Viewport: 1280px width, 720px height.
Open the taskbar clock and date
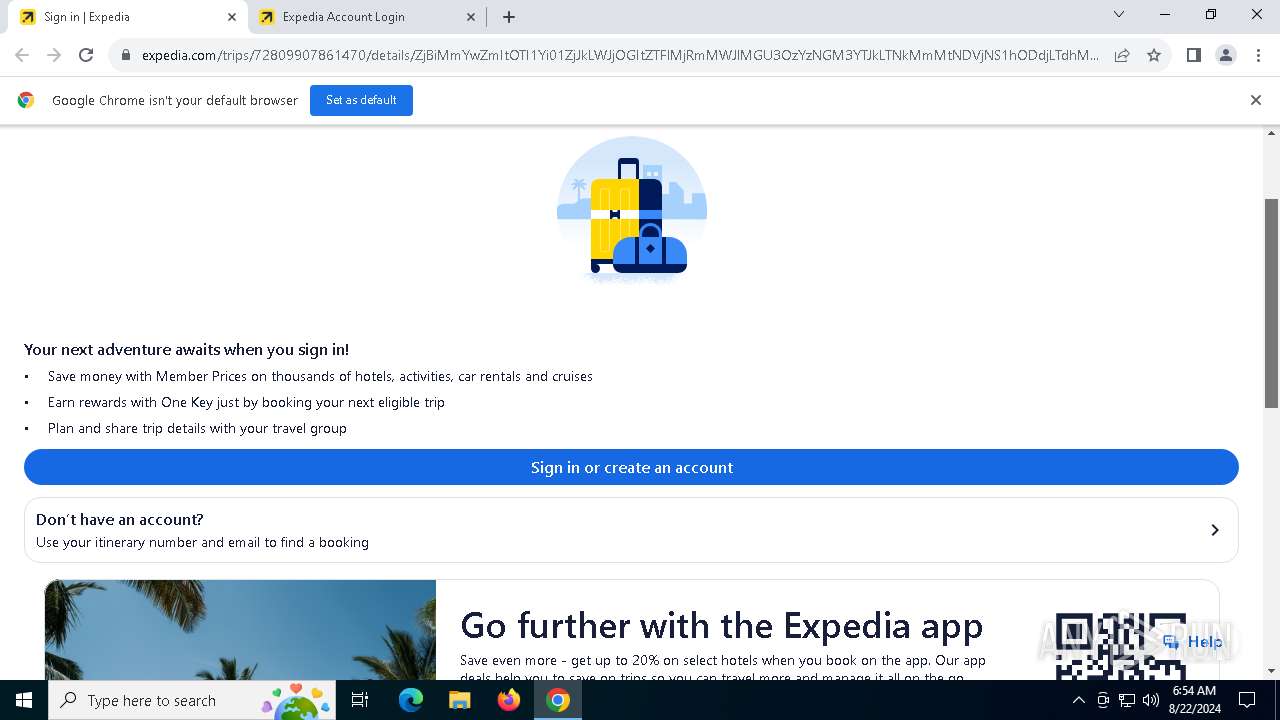coord(1194,700)
